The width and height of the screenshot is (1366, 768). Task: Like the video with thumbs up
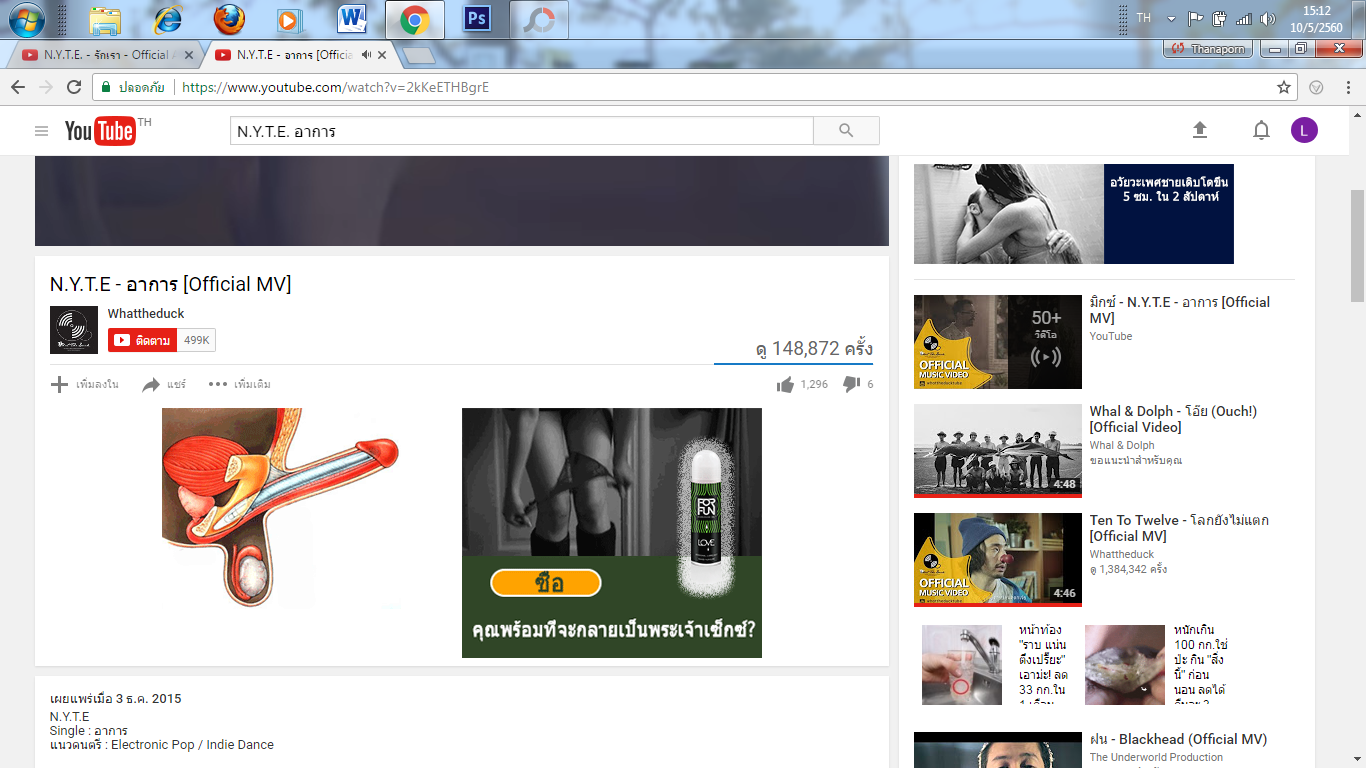click(x=785, y=384)
